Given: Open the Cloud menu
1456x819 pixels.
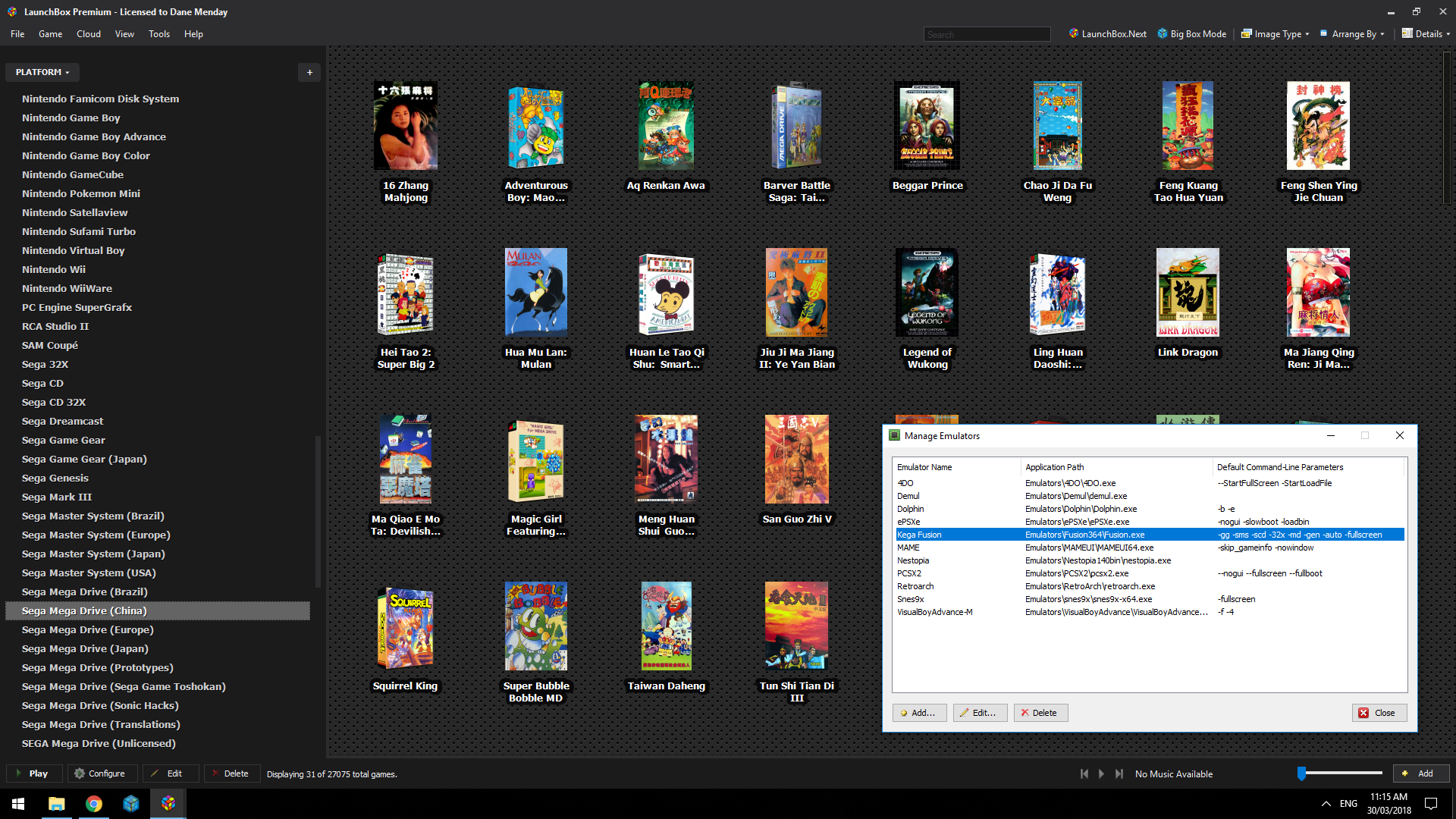Looking at the screenshot, I should [89, 34].
